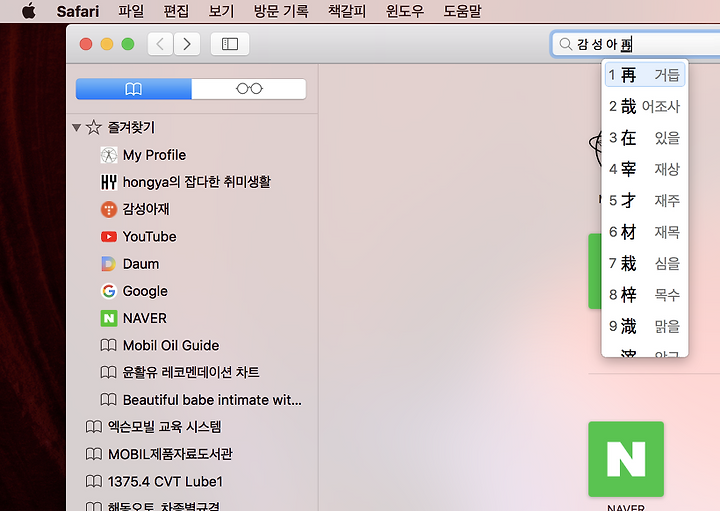Choose hanja candidate 9 渽 맑을
The image size is (720, 511).
click(x=645, y=326)
